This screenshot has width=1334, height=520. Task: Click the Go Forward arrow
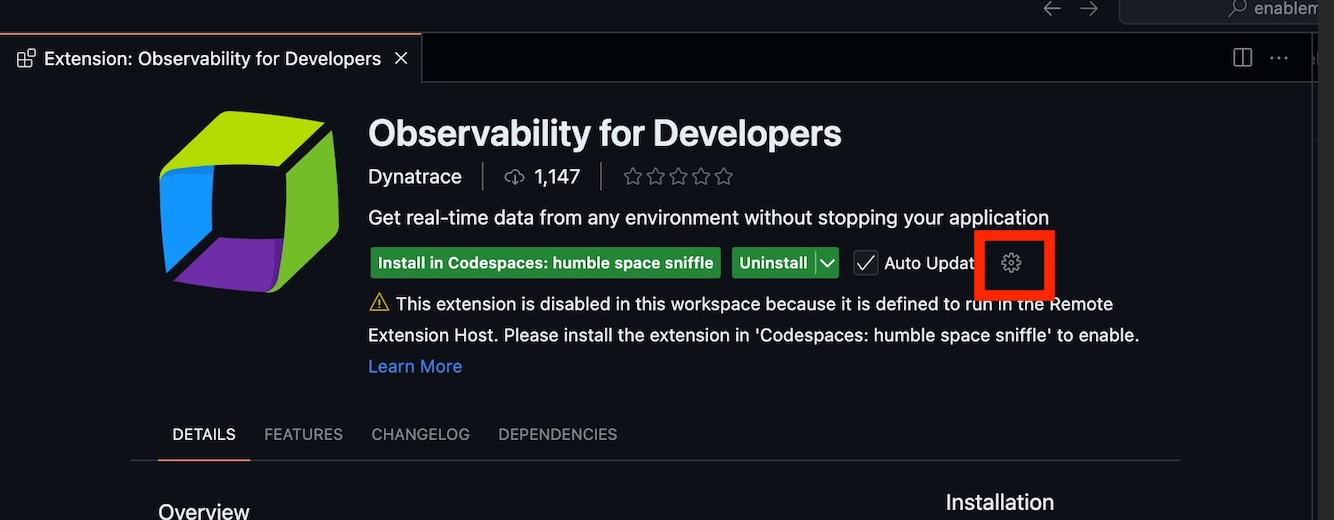click(x=1089, y=9)
